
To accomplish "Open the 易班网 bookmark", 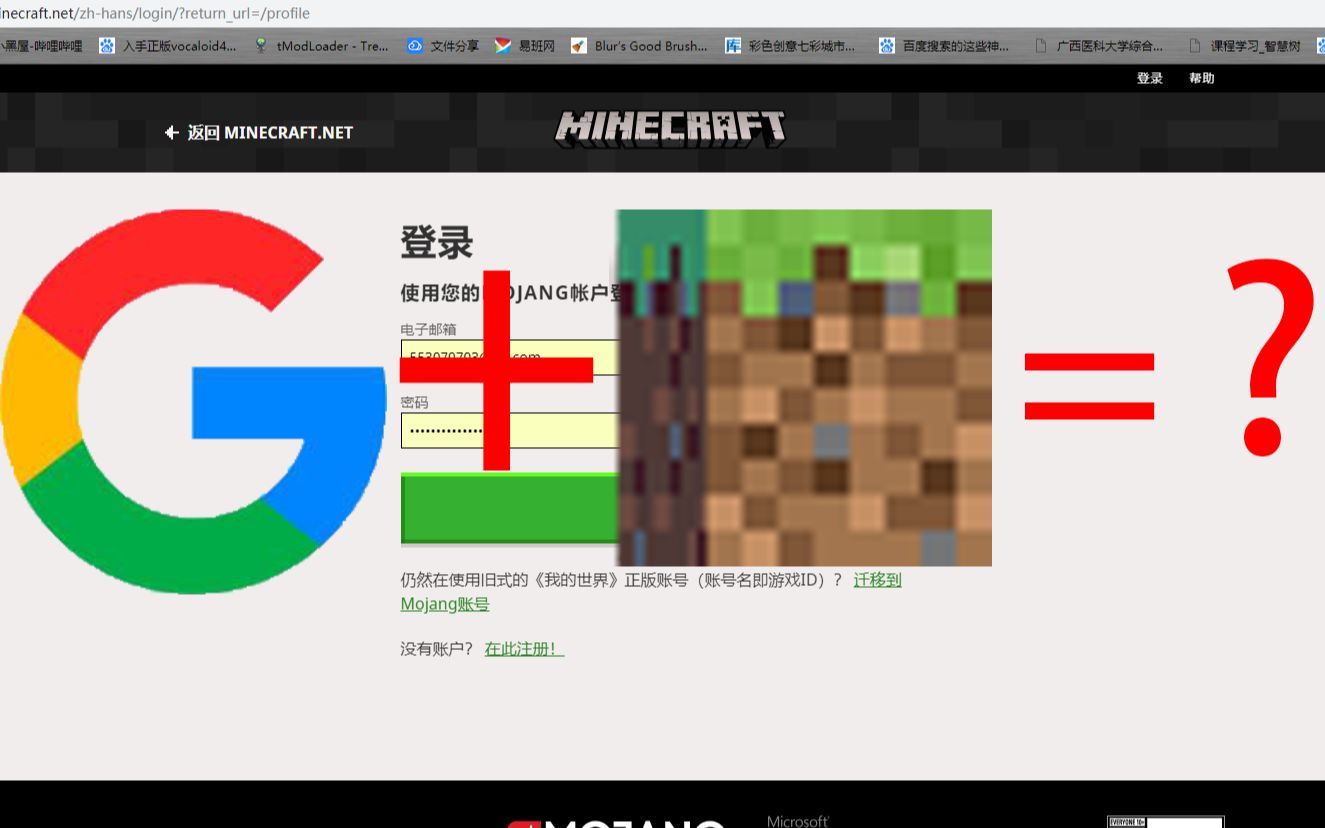I will point(525,46).
